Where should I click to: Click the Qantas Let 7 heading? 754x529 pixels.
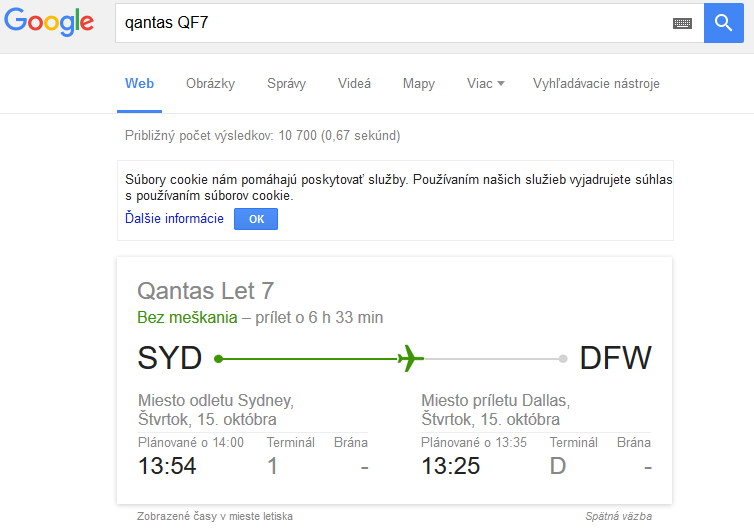click(x=206, y=291)
